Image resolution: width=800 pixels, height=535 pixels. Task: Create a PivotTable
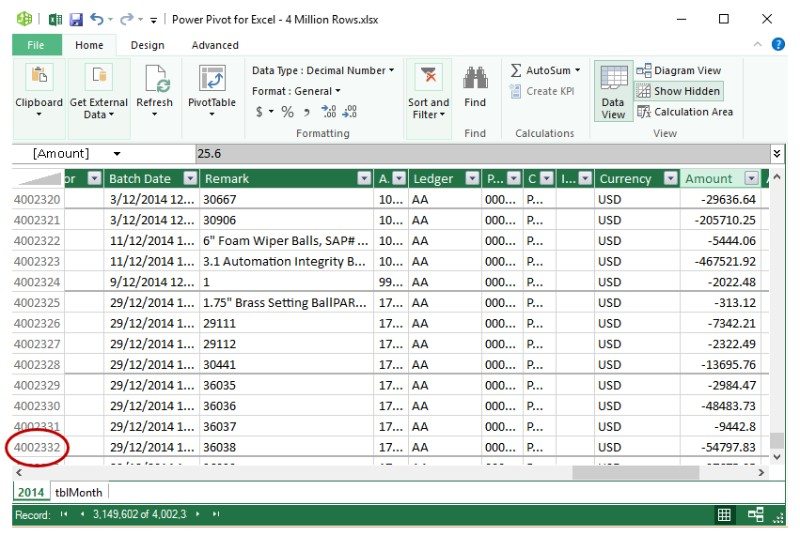(x=212, y=89)
